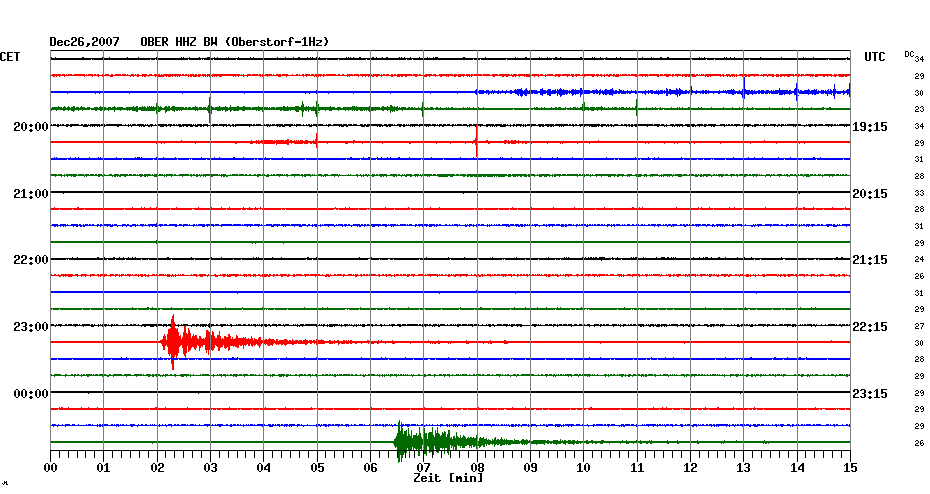Image resolution: width=930 pixels, height=494 pixels.
Task: Click the CET time zone label
Action: [10, 57]
